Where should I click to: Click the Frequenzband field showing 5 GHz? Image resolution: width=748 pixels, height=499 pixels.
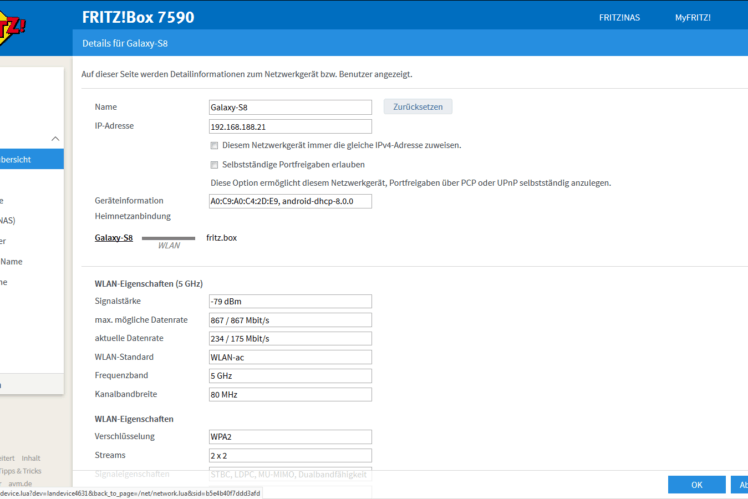pyautogui.click(x=290, y=376)
